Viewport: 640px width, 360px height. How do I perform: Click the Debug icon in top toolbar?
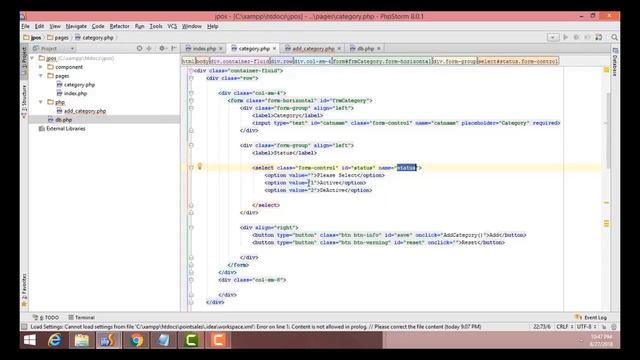tap(576, 37)
